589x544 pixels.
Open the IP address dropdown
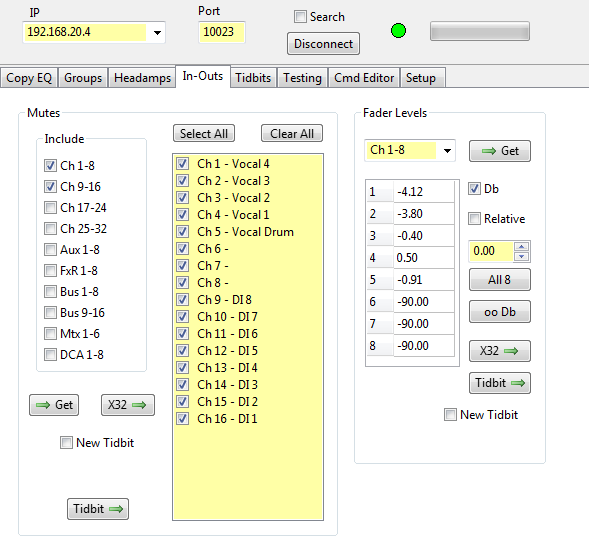click(157, 33)
